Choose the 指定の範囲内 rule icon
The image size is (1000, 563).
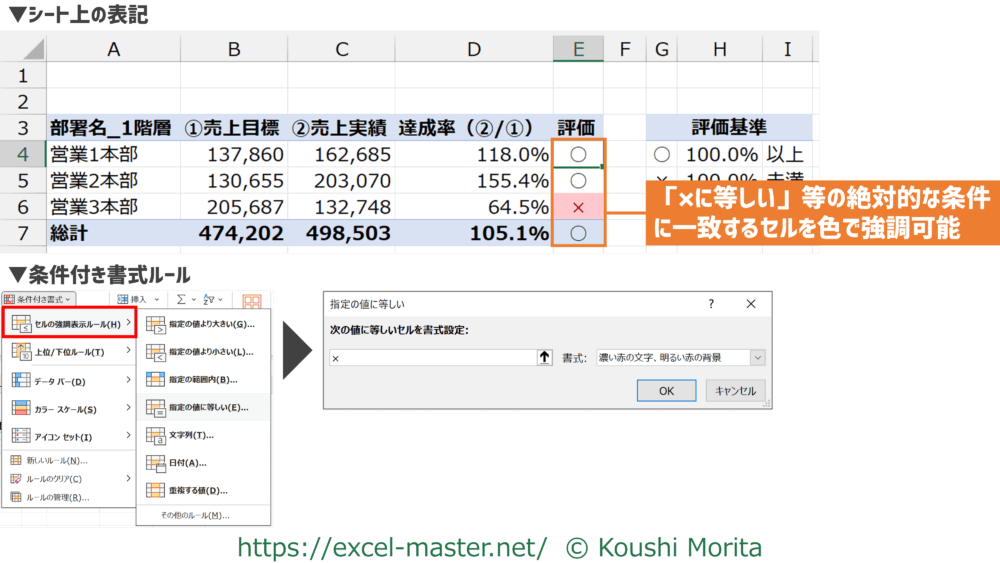(155, 380)
